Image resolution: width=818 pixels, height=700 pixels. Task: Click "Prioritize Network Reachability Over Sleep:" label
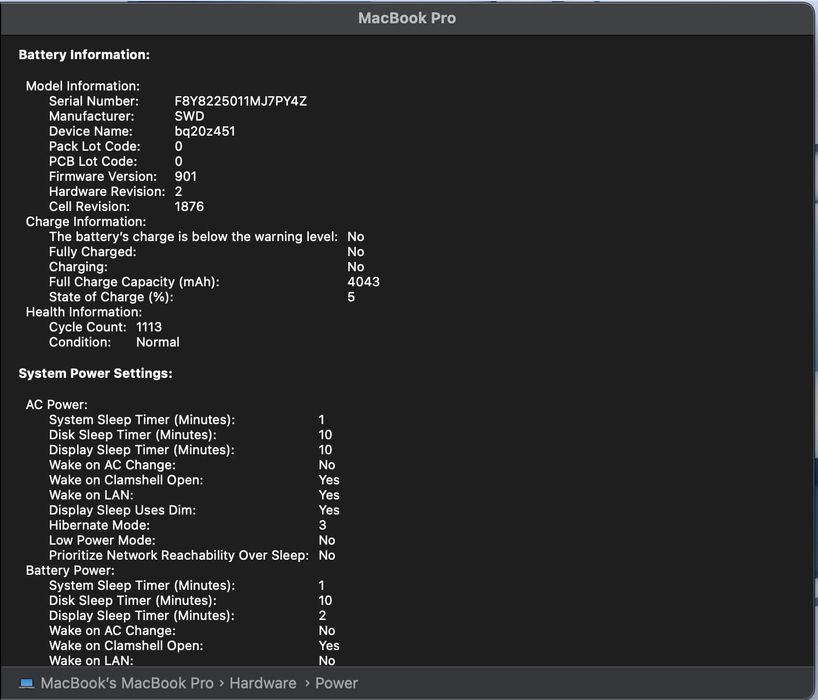178,556
